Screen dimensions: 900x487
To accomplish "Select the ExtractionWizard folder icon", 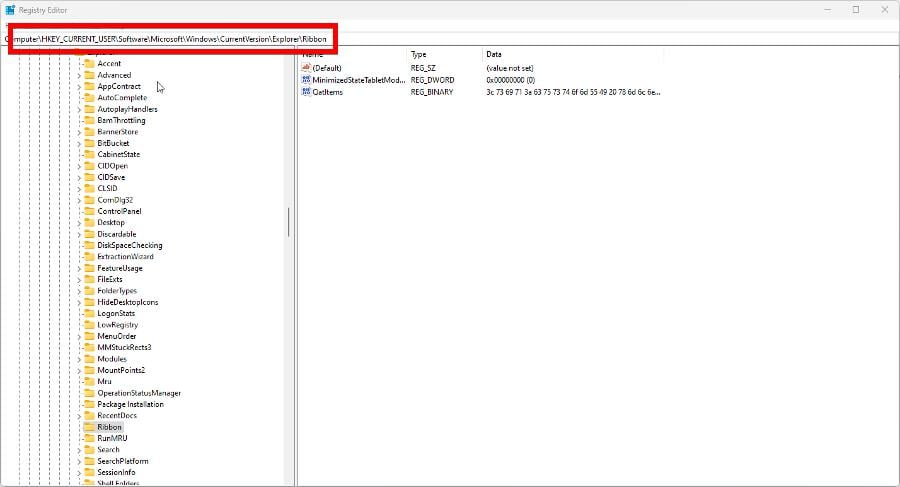I will point(89,257).
